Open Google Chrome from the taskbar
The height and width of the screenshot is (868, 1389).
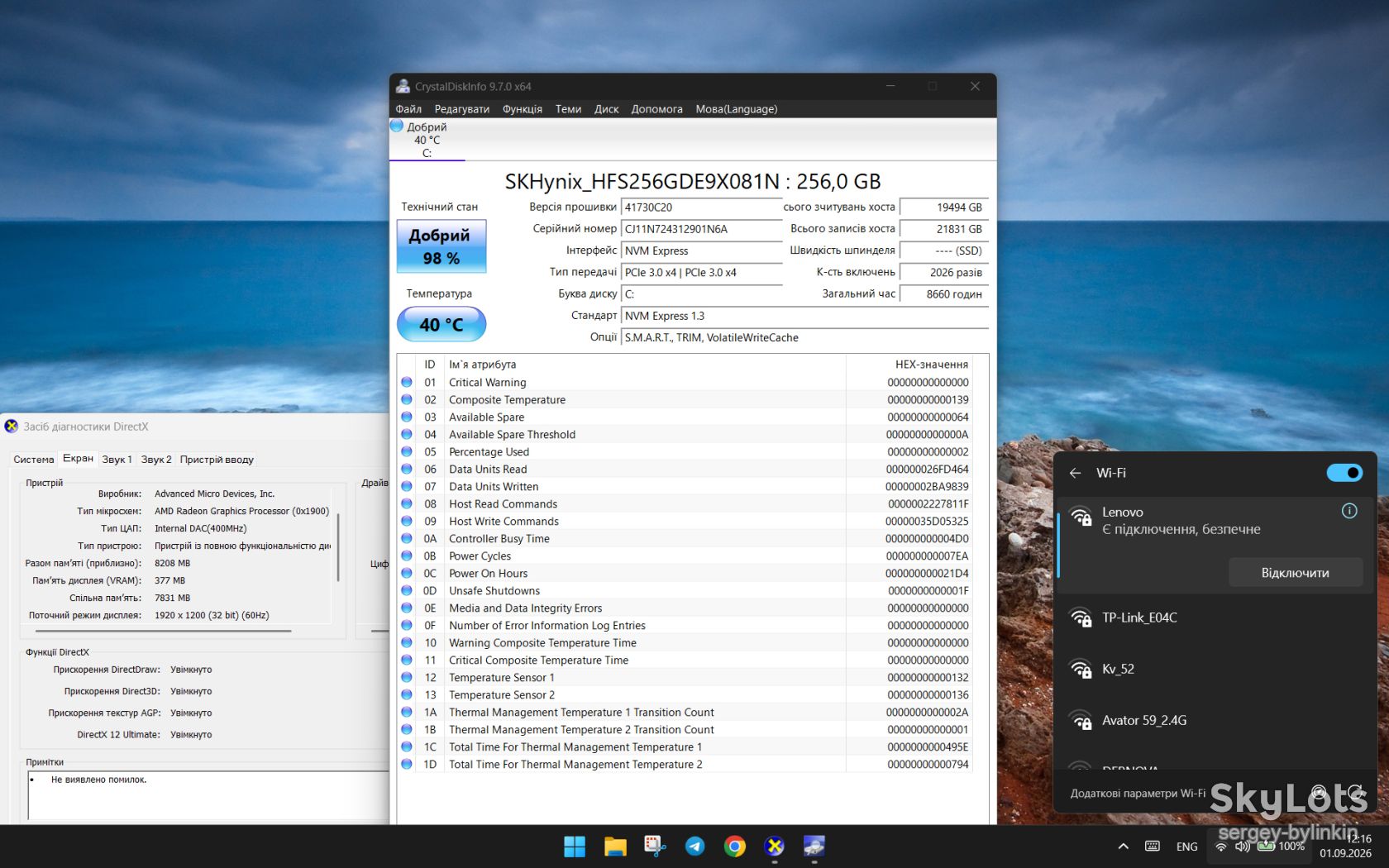(x=734, y=847)
